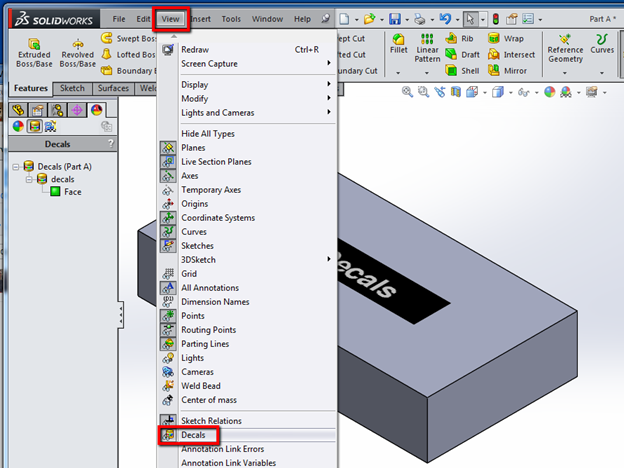Viewport: 624px width, 468px height.
Task: Select the pointer tool in the toolbar
Action: [470, 19]
